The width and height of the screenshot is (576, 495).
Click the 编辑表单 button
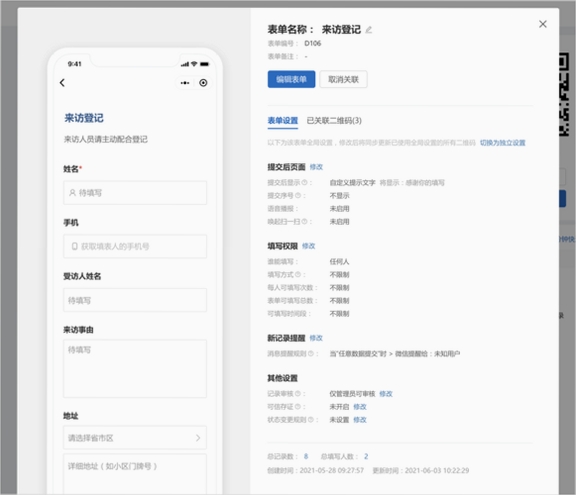point(291,79)
